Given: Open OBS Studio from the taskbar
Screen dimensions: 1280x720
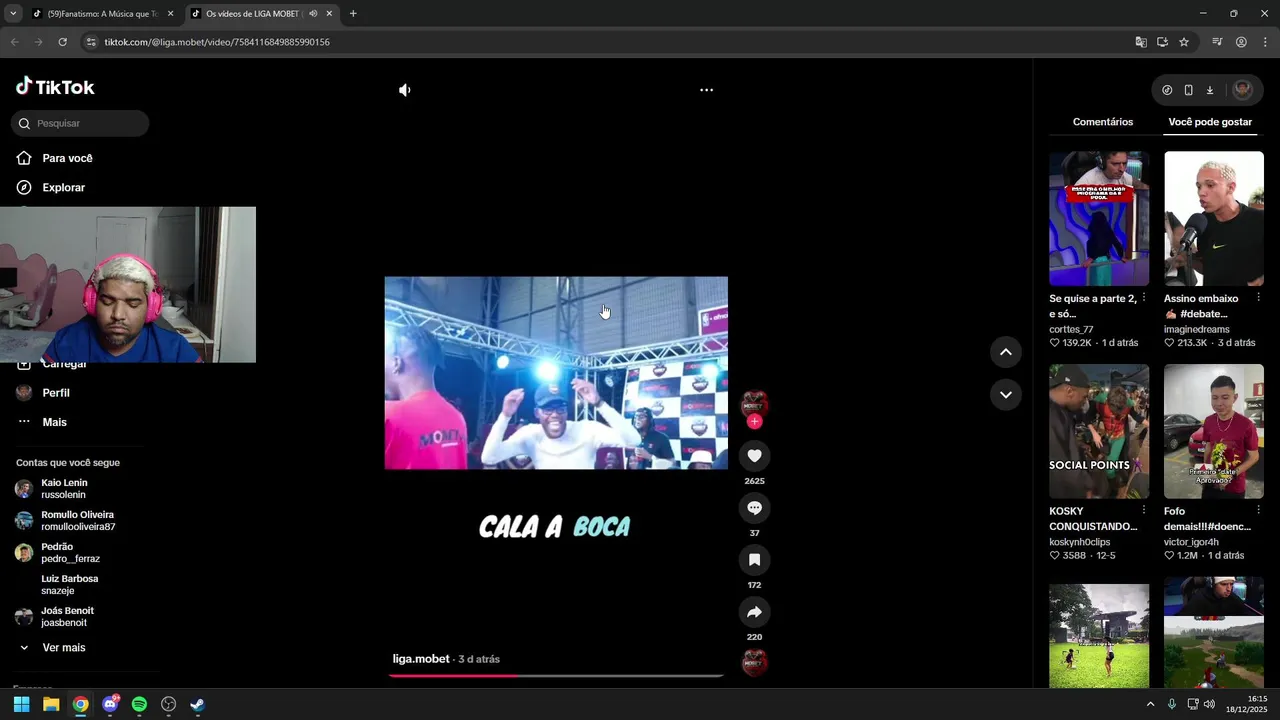Looking at the screenshot, I should tap(168, 704).
